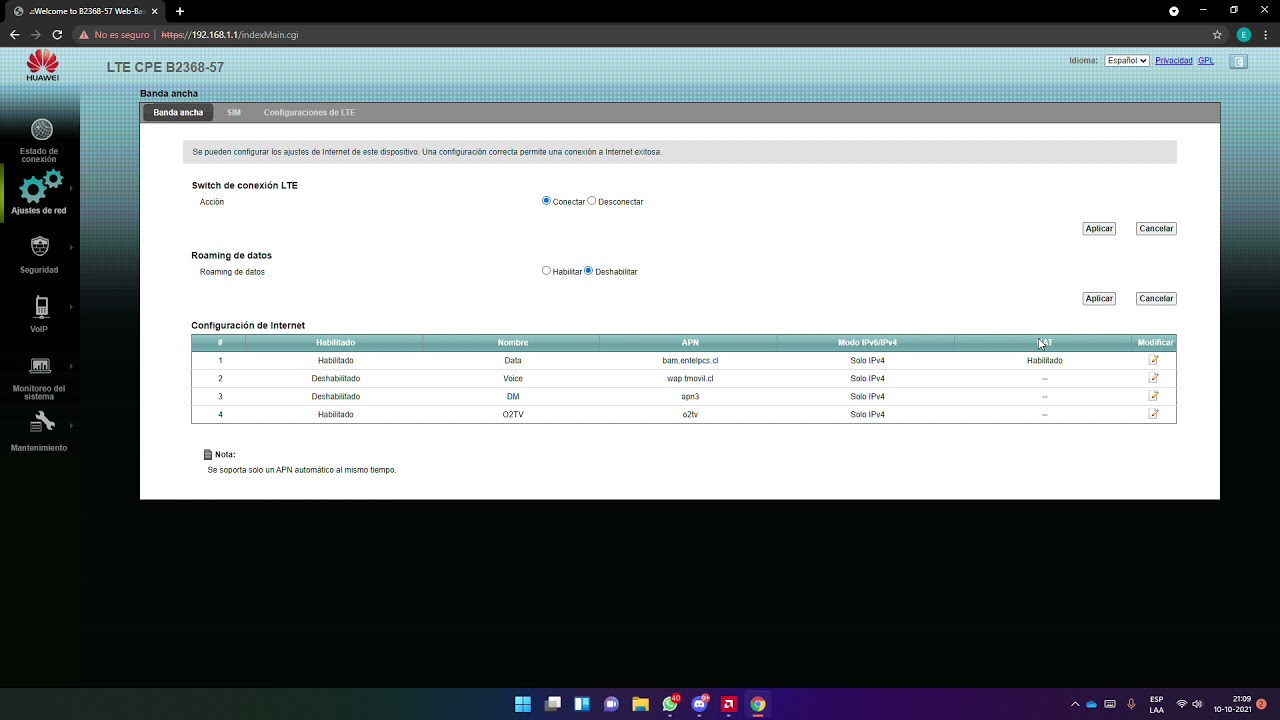1280x720 pixels.
Task: Edit the Data APN row
Action: [x=1154, y=360]
